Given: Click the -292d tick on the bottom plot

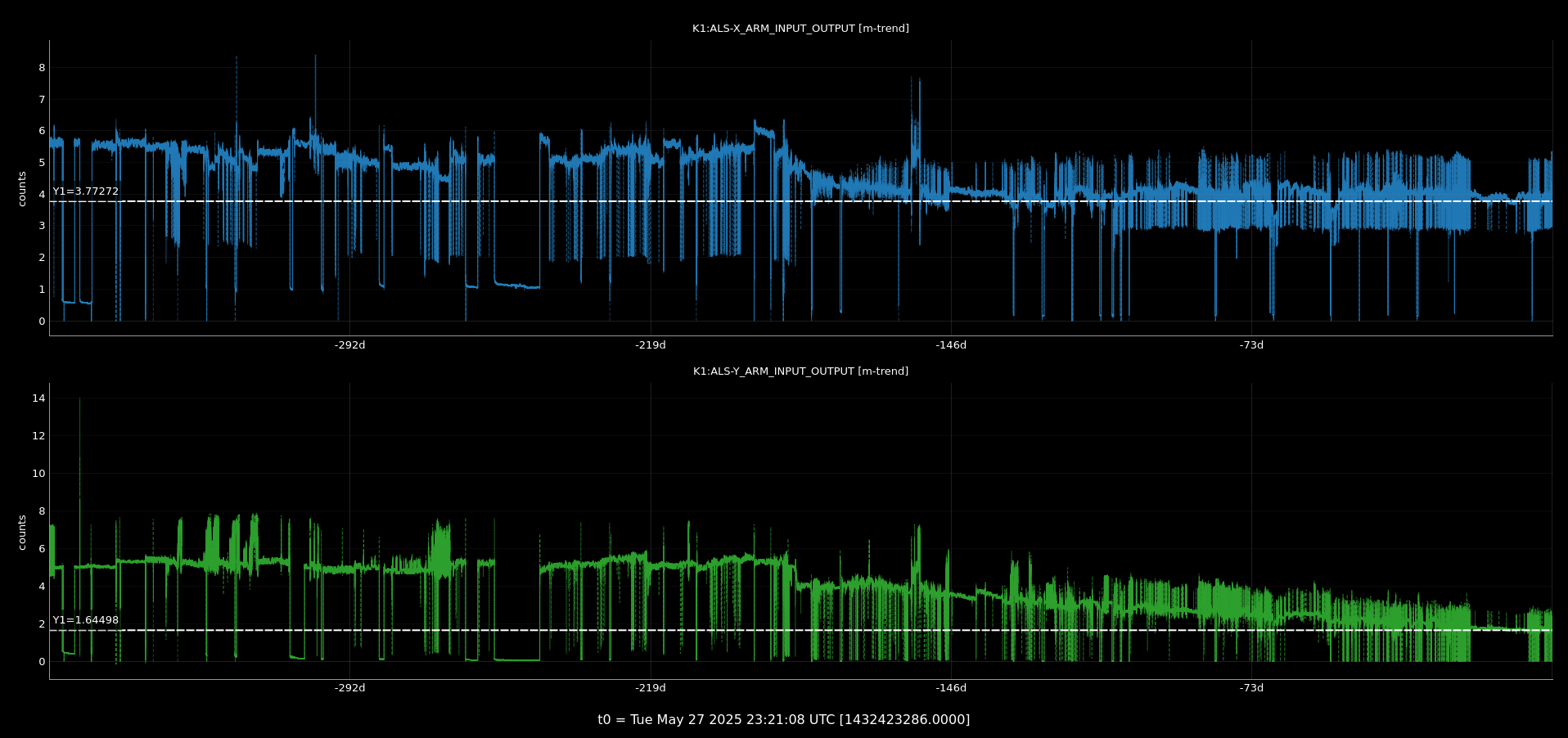Looking at the screenshot, I should tap(349, 688).
